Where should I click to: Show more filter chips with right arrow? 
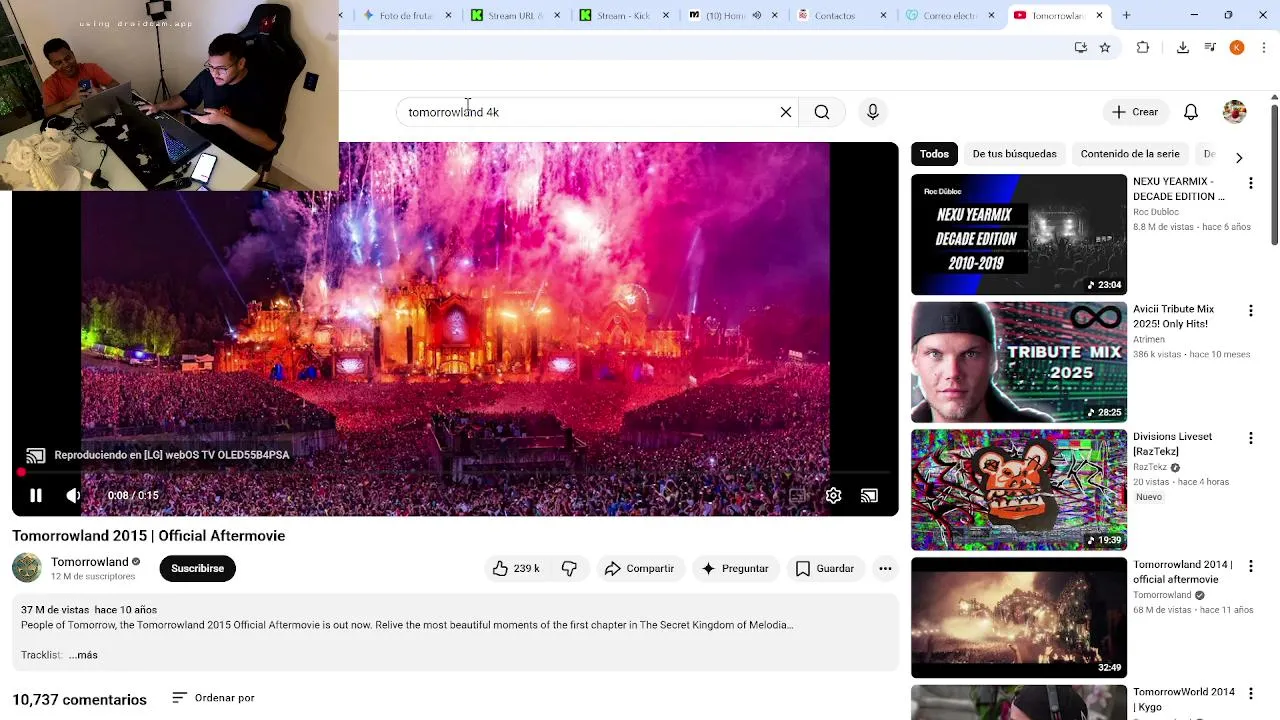[1239, 157]
